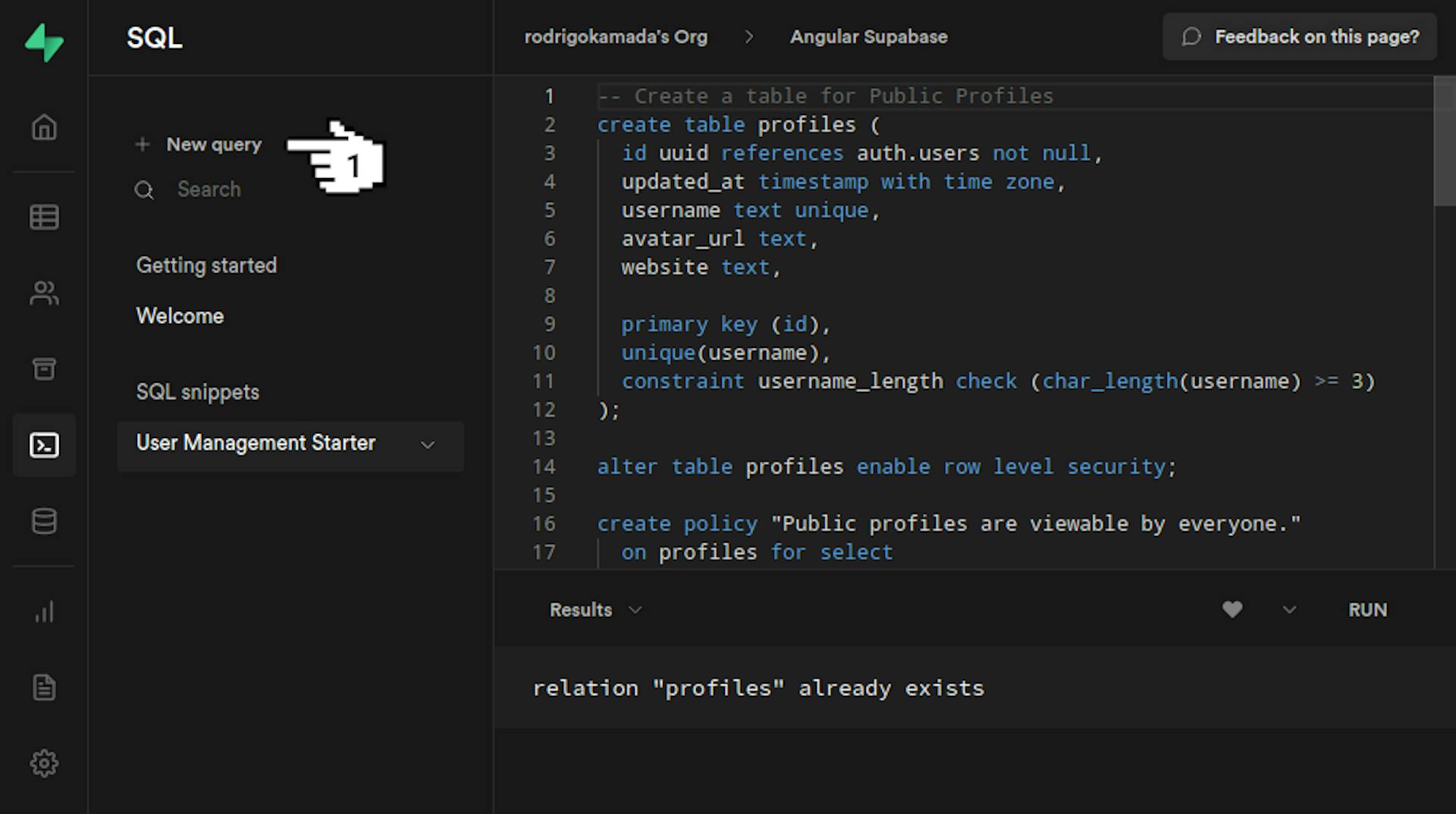Favorite this query with heart icon

pyautogui.click(x=1232, y=609)
